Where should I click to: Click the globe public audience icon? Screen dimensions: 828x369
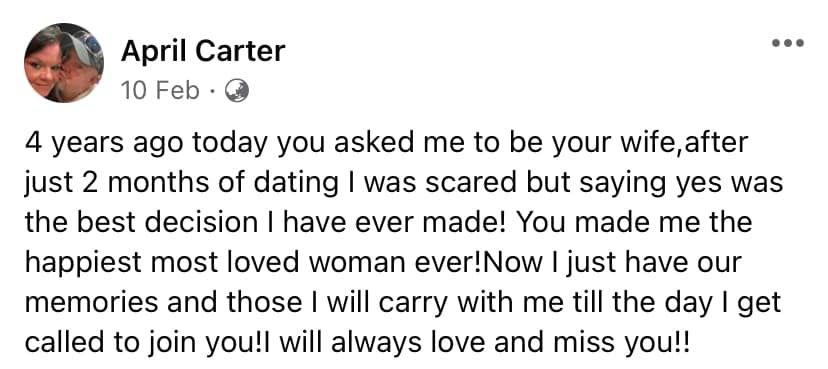click(237, 91)
